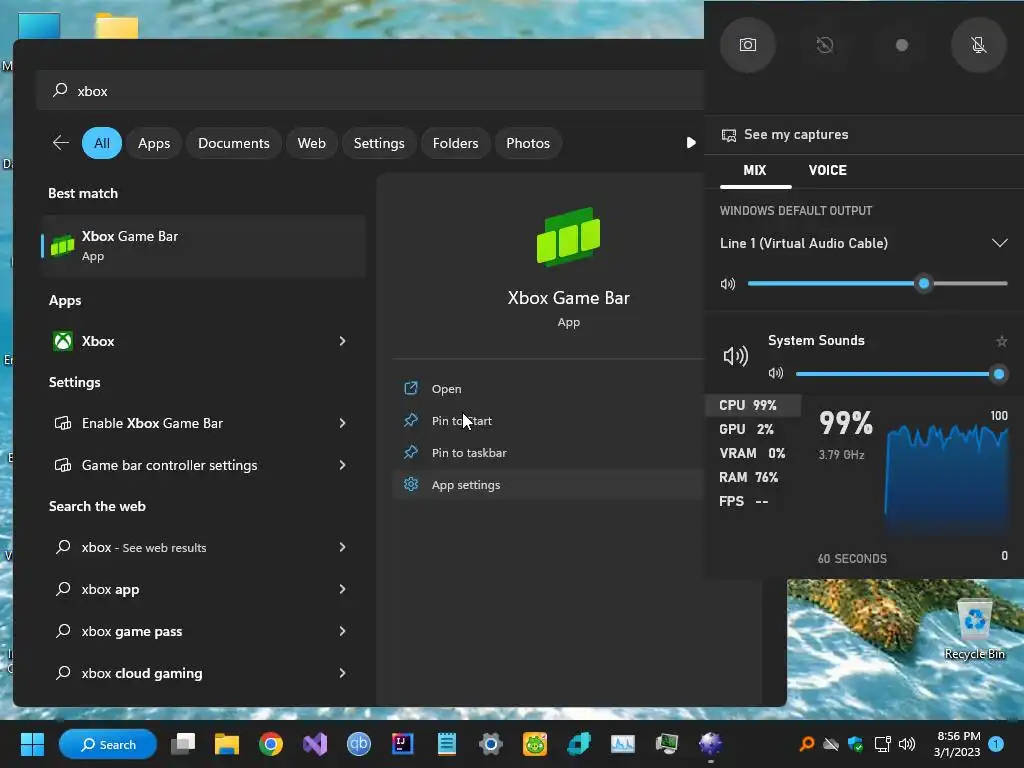This screenshot has width=1024, height=768.
Task: Search the web for xbox game pass
Action: pyautogui.click(x=132, y=632)
